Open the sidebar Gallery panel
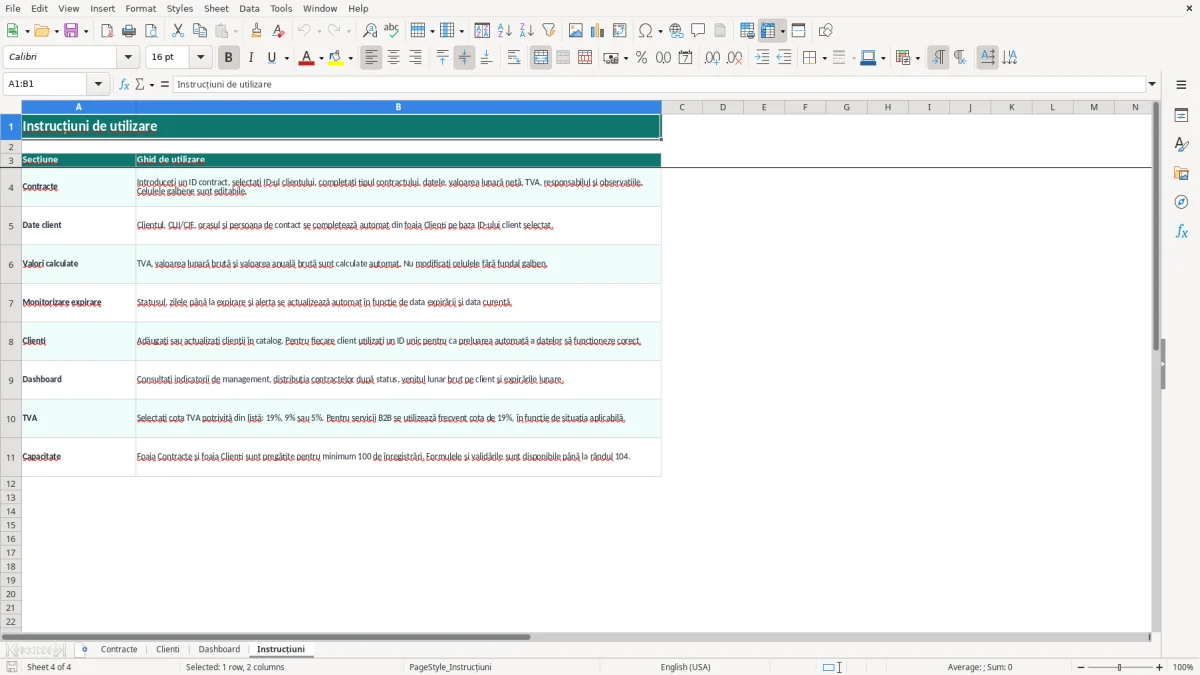Viewport: 1200px width, 675px height. tap(1181, 173)
